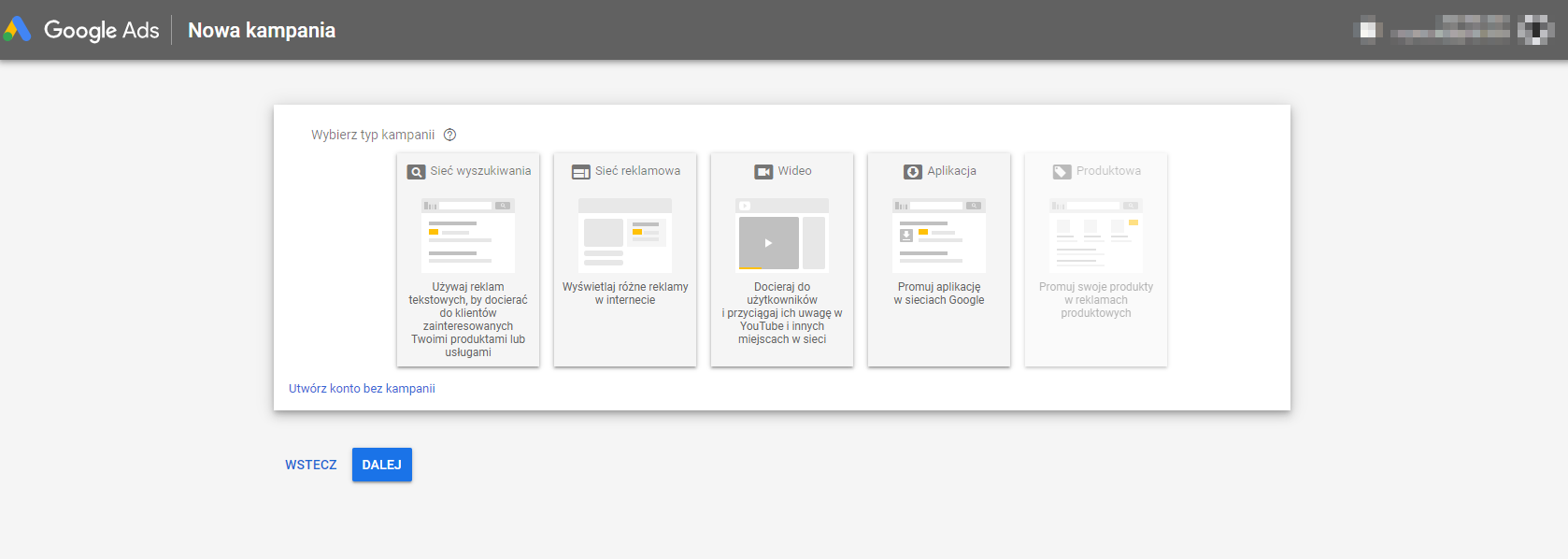
Task: Click the Wideo camera icon
Action: 763,172
